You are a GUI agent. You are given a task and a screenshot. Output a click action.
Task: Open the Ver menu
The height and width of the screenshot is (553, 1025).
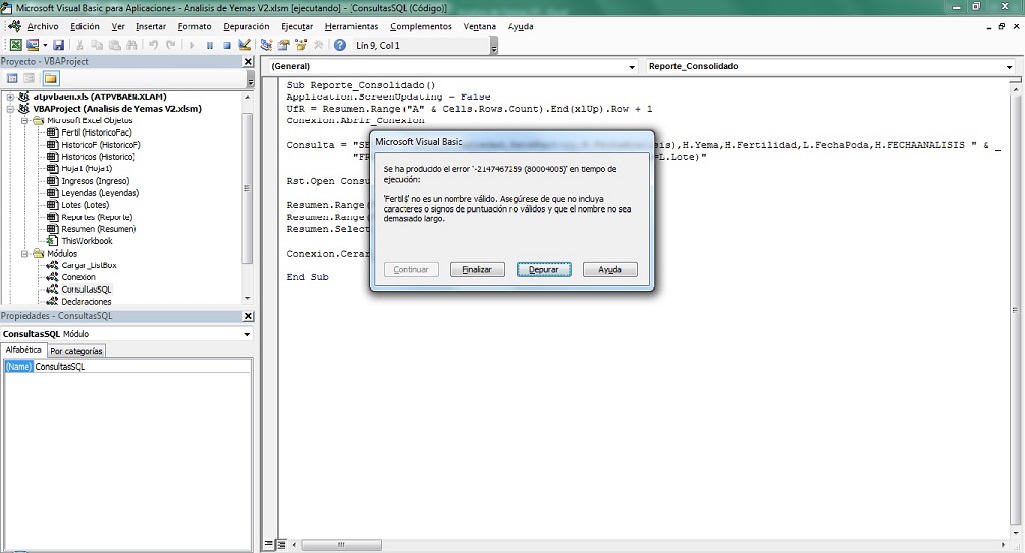[x=118, y=26]
